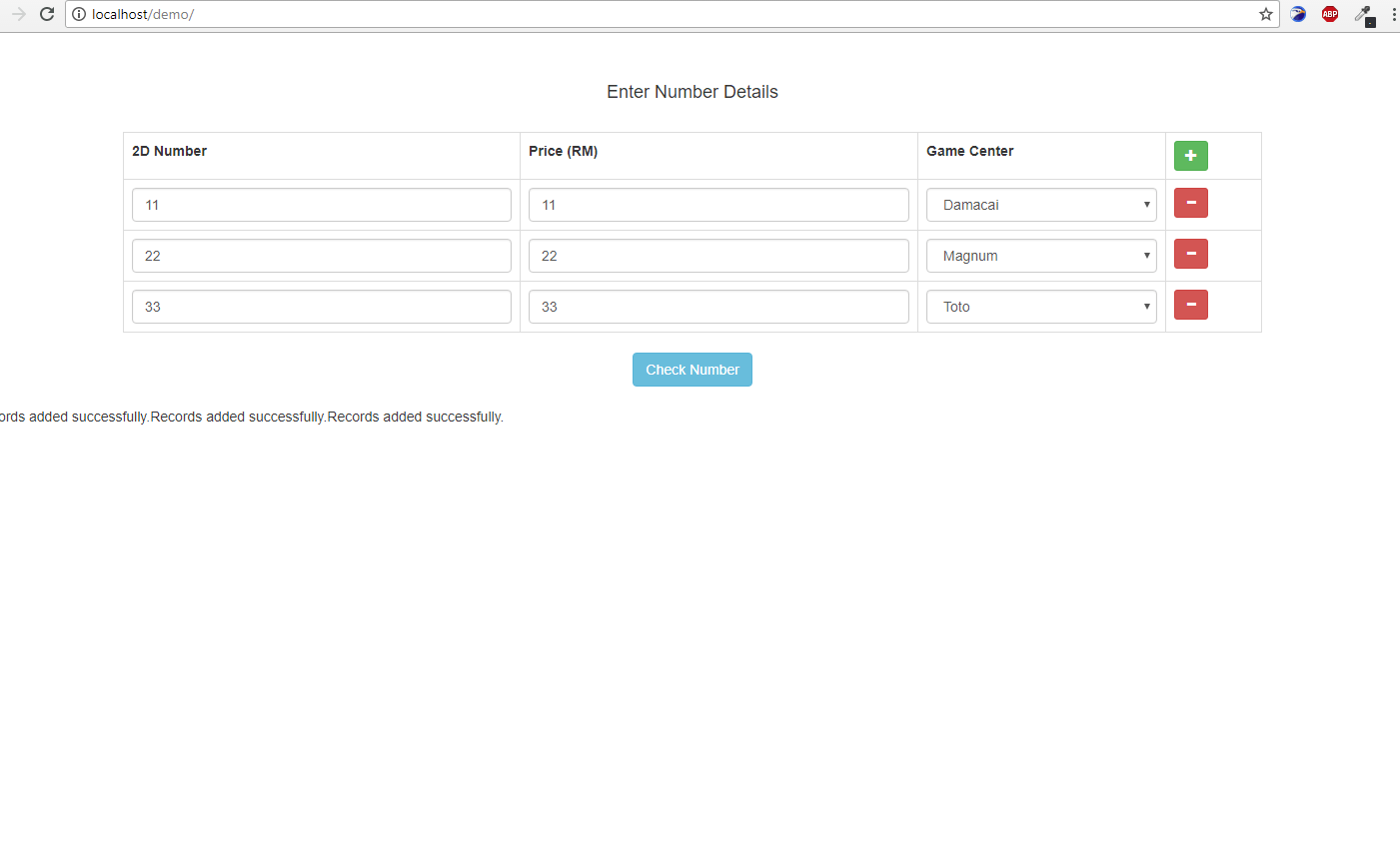Focus the 2D Number field containing 33
1400x864 pixels.
pos(322,307)
